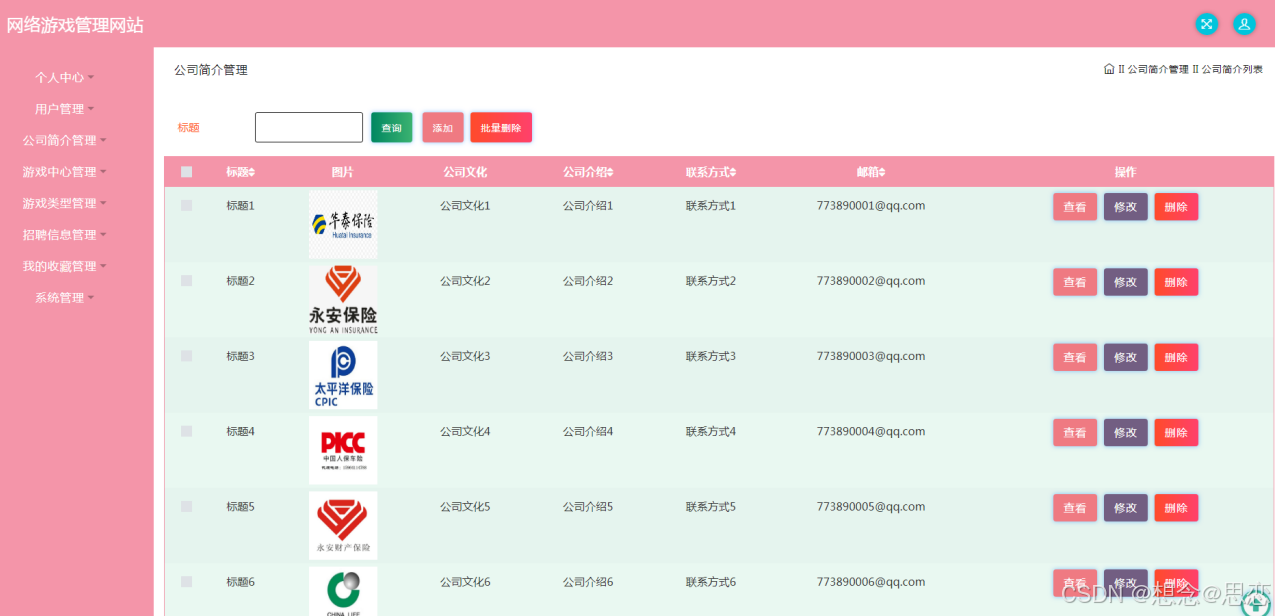Expand the 我的收藏管理 sidebar menu

point(65,266)
